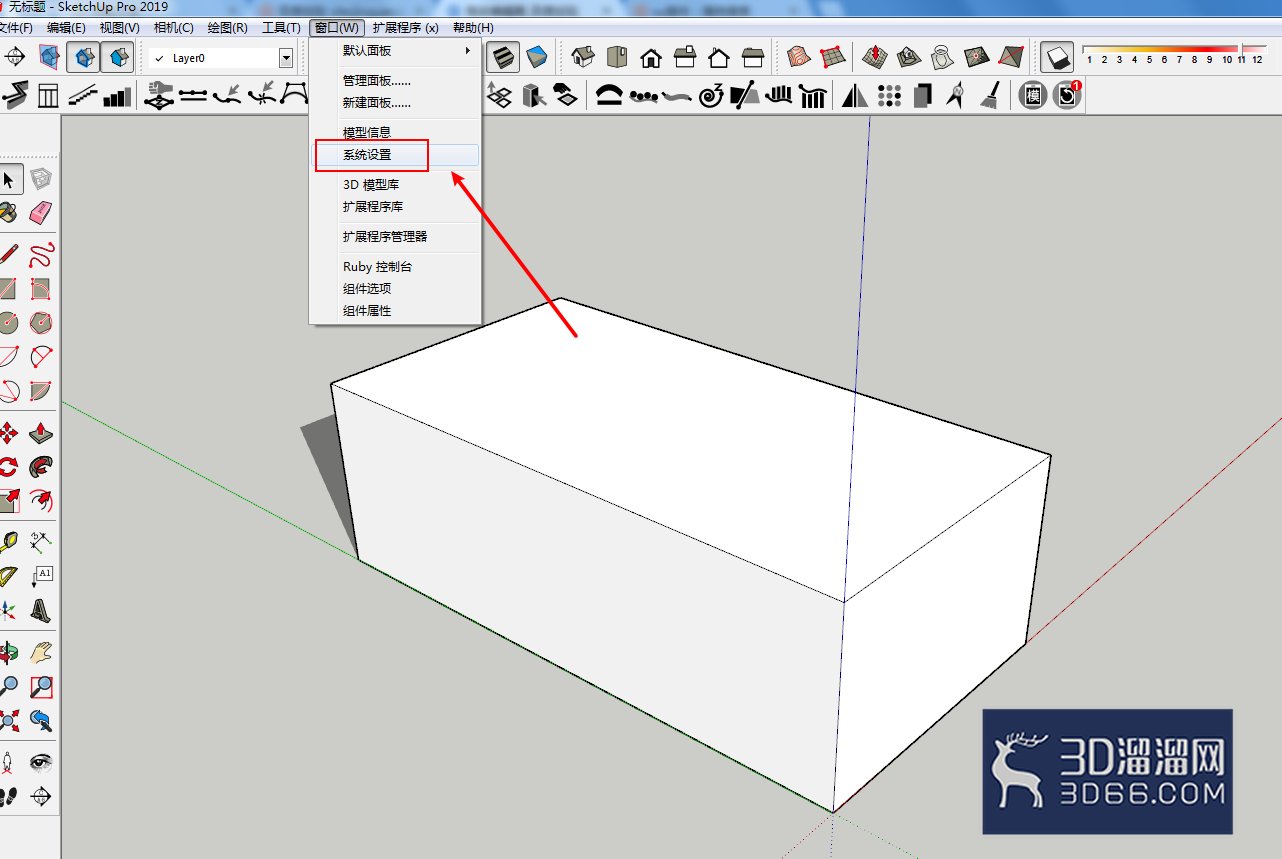Click the Zoom Extents tool
The height and width of the screenshot is (859, 1282).
coord(8,719)
